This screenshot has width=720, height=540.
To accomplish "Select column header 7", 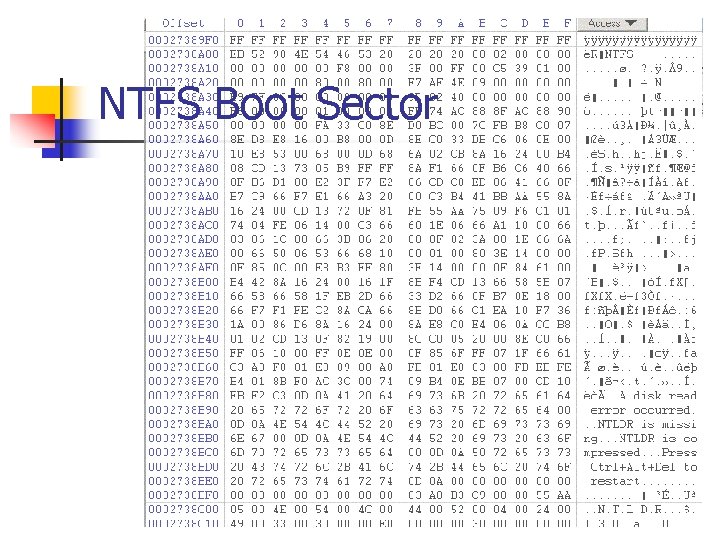I will pyautogui.click(x=389, y=23).
